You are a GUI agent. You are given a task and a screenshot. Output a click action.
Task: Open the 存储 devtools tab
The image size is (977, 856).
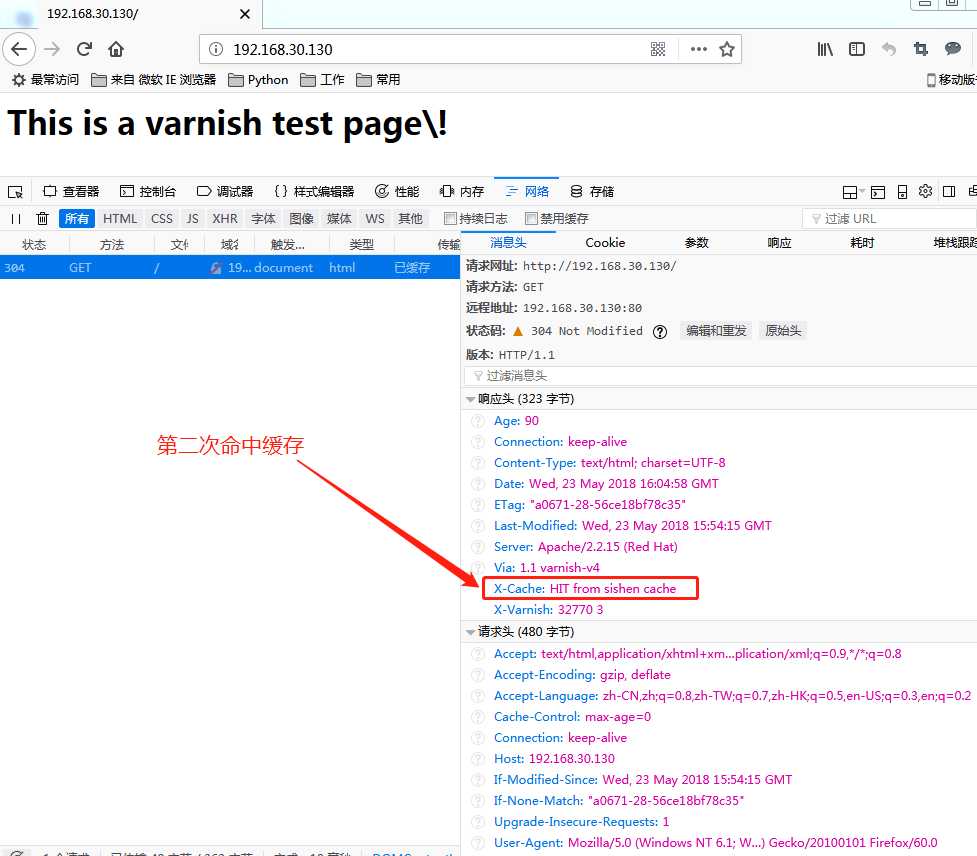click(593, 191)
